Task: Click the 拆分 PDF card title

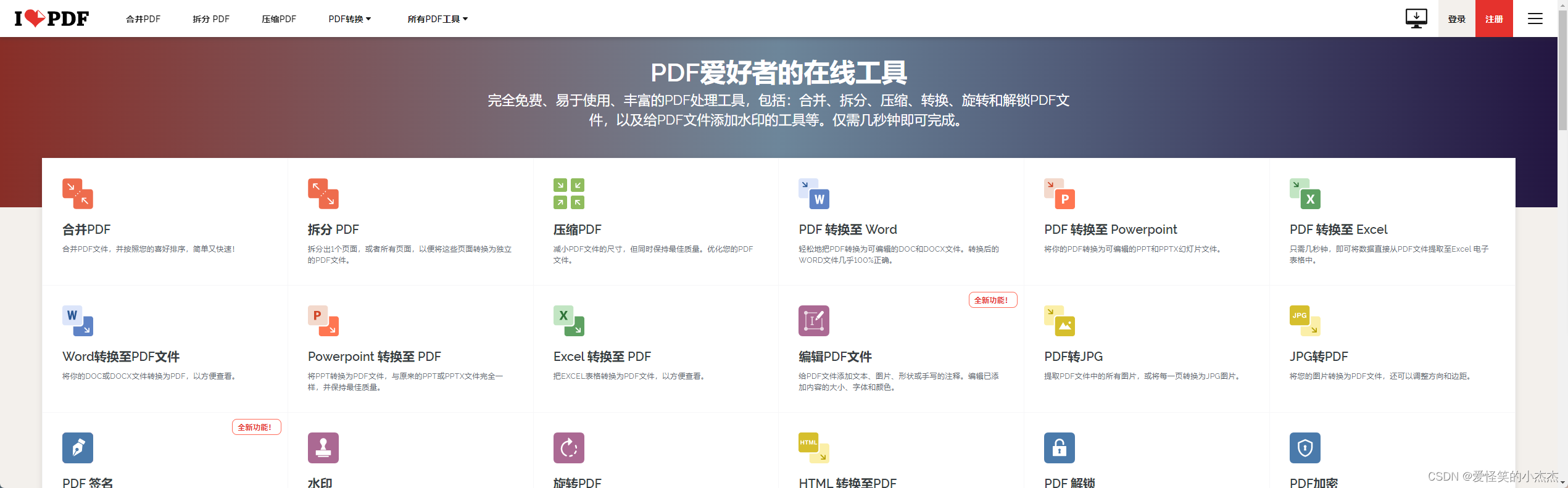Action: coord(333,230)
